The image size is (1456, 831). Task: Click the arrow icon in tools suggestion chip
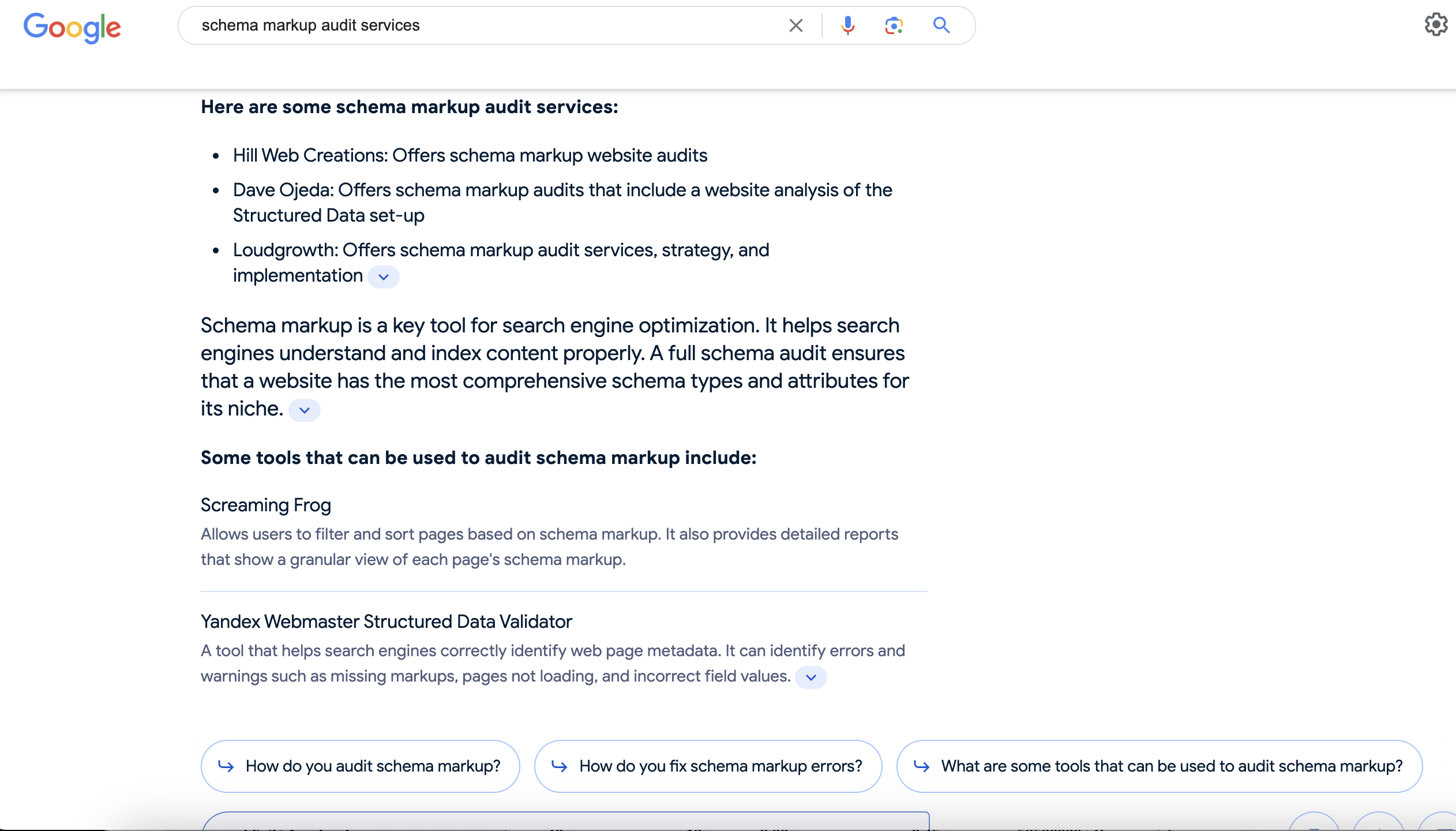click(921, 766)
